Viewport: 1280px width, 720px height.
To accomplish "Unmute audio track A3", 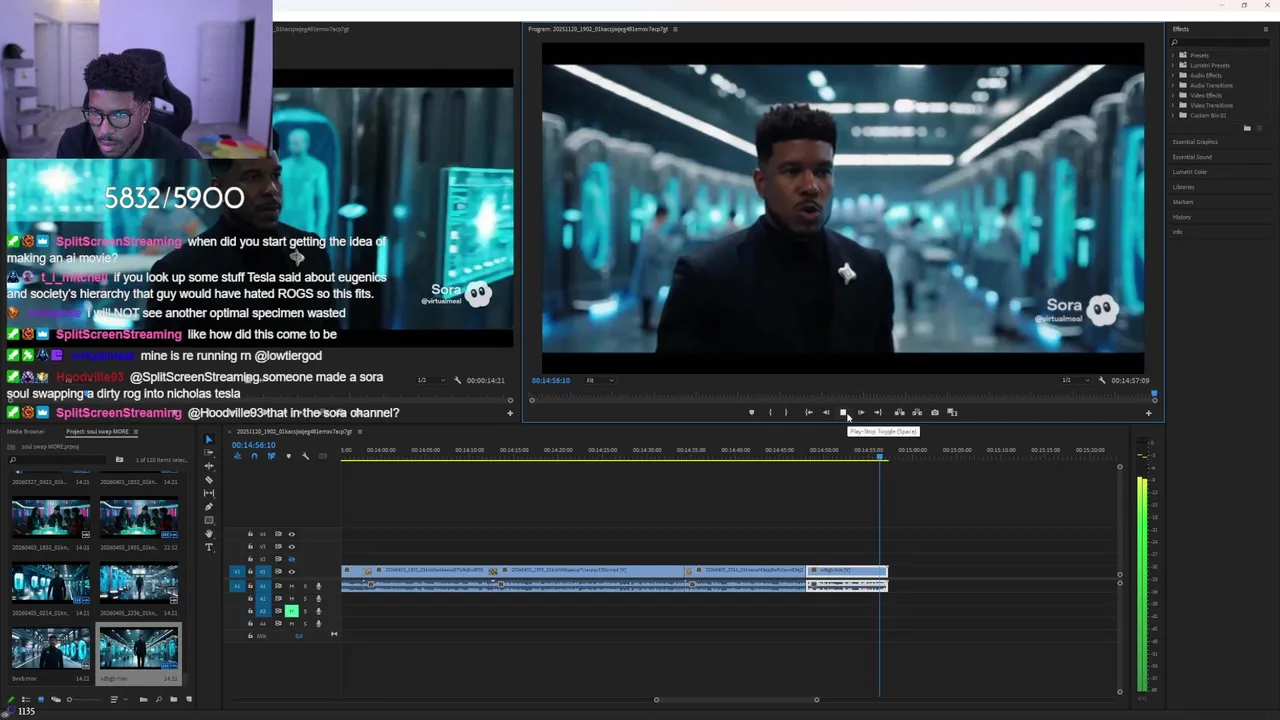I will [x=292, y=611].
